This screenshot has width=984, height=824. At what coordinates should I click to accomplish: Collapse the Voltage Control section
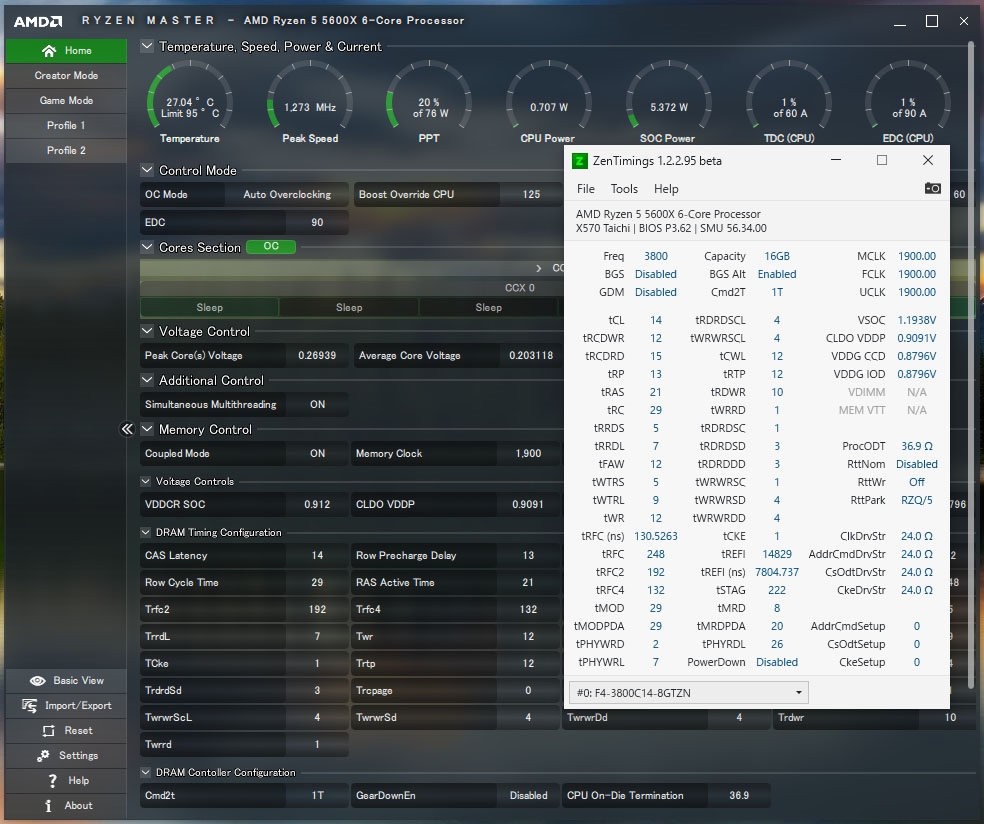tap(147, 332)
